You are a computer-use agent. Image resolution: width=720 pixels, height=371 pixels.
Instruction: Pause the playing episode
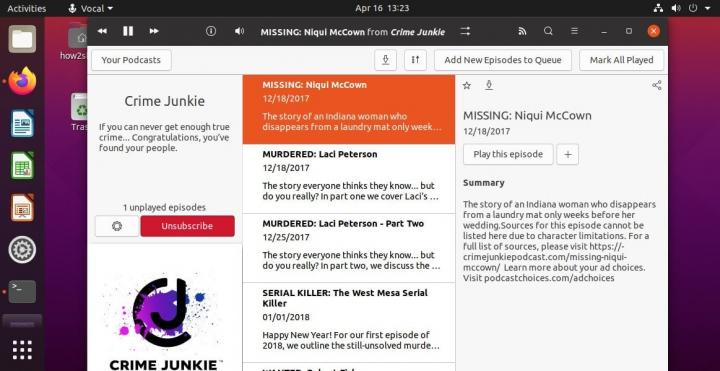click(128, 31)
